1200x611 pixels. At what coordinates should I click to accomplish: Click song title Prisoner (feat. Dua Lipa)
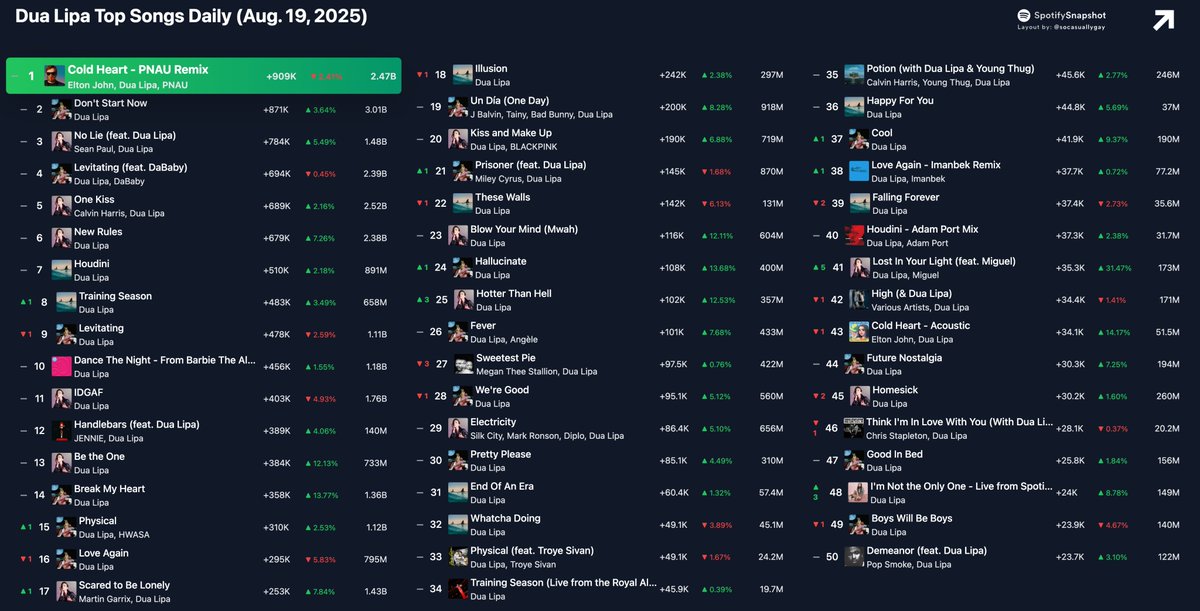(530, 164)
